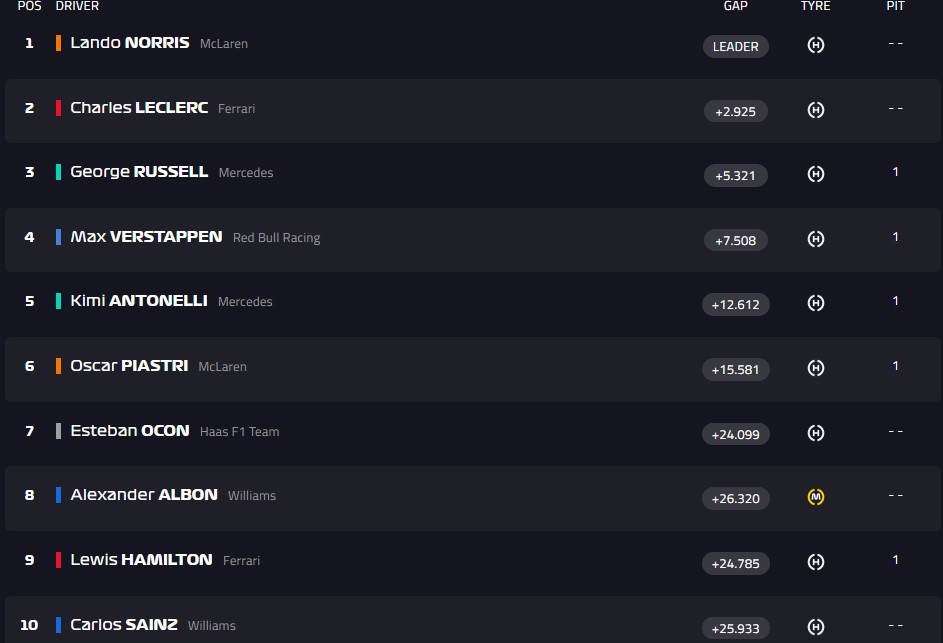Click the medium tyre icon for Albon
This screenshot has height=643, width=943.
point(816,497)
